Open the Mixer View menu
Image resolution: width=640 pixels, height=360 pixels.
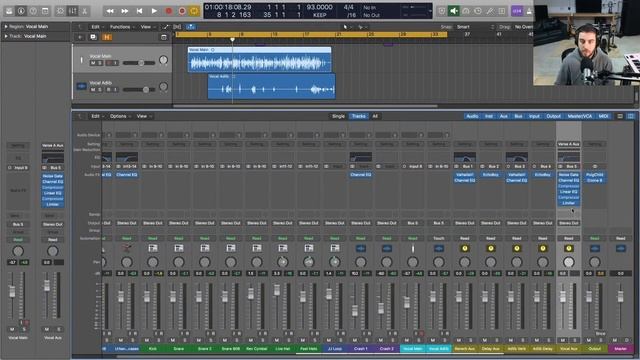pos(143,116)
